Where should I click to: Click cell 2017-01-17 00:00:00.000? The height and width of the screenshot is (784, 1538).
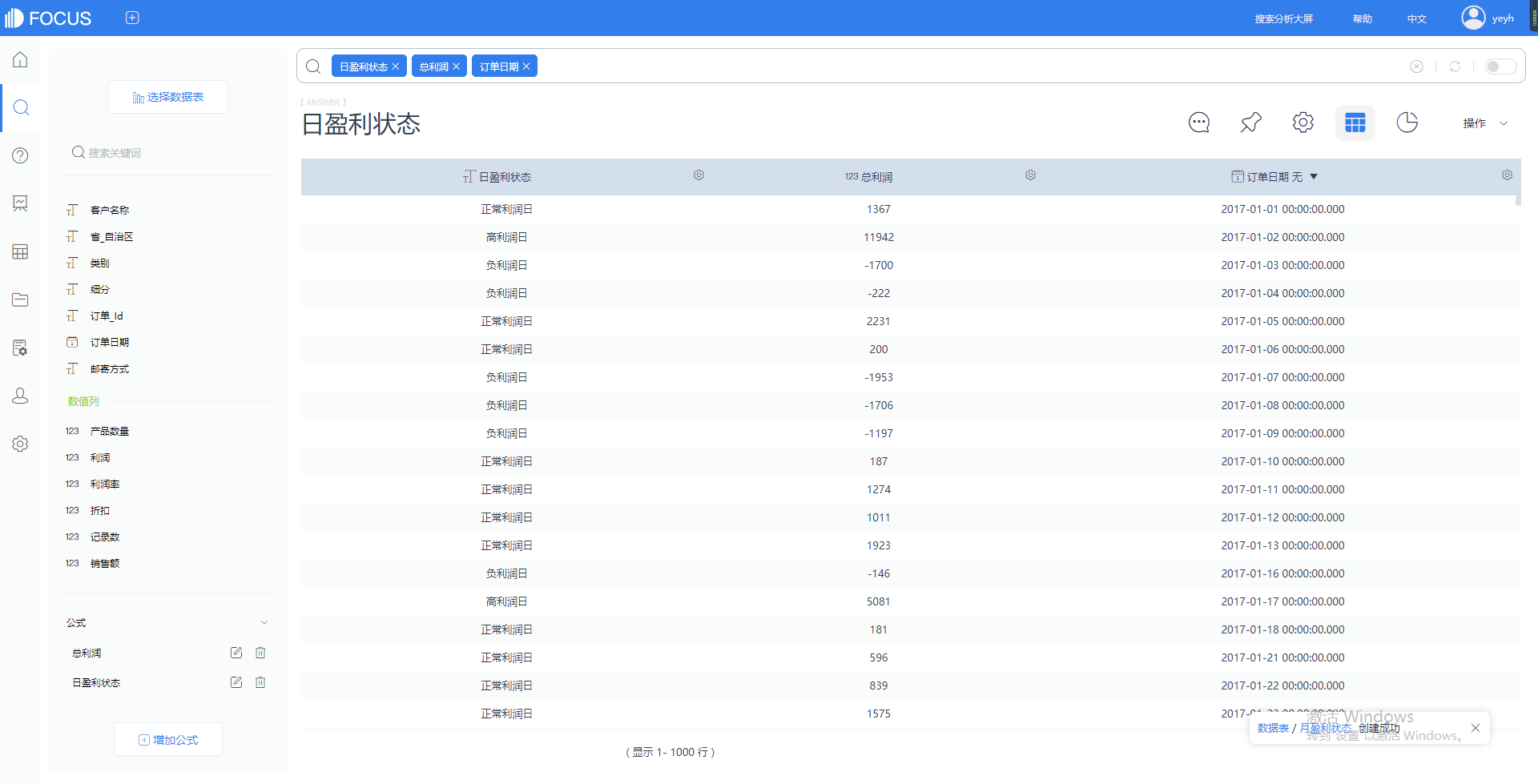(x=1282, y=601)
